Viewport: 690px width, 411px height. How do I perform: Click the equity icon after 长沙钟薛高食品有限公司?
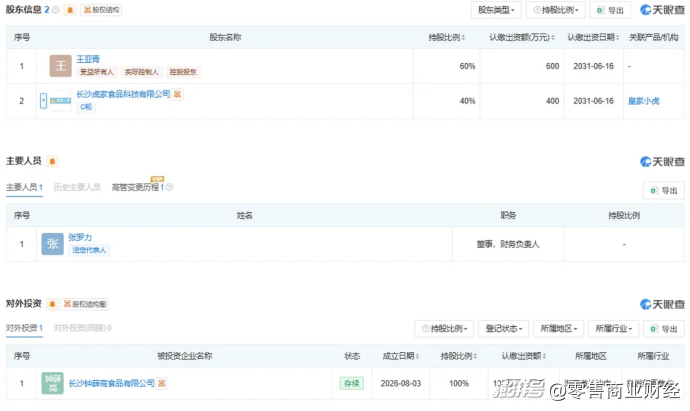point(162,383)
